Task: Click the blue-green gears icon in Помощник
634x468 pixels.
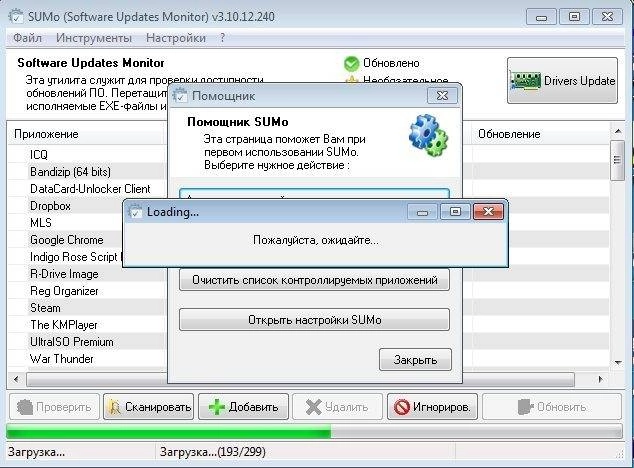Action: [428, 136]
